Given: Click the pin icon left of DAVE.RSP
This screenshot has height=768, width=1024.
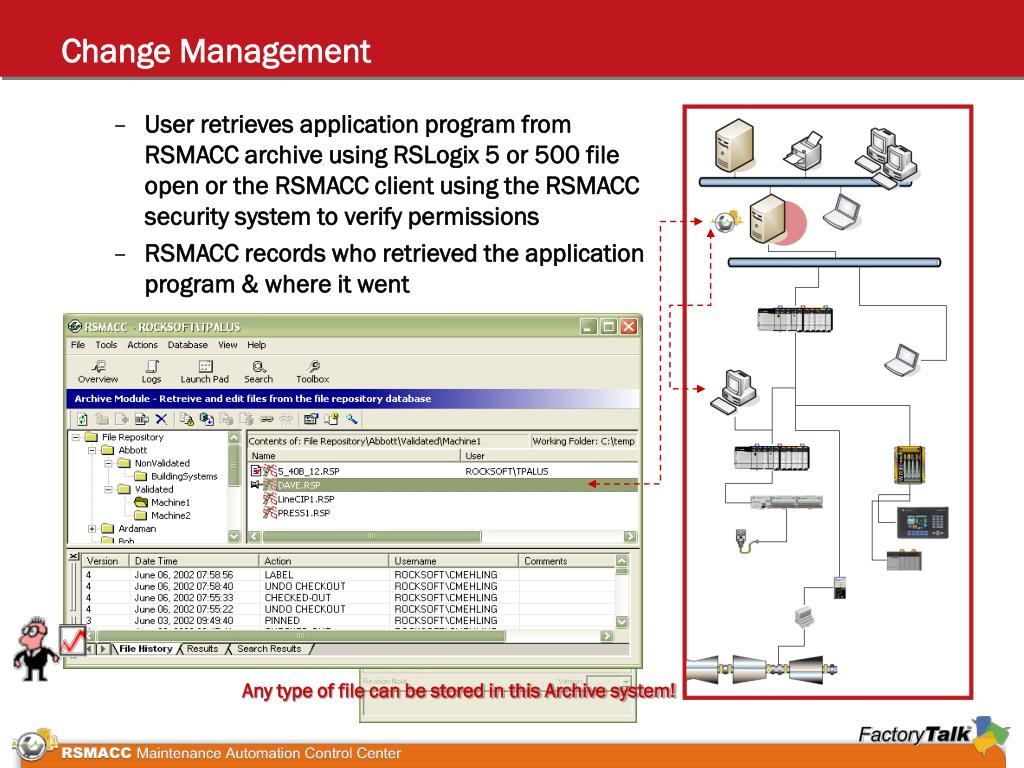Looking at the screenshot, I should pyautogui.click(x=256, y=485).
